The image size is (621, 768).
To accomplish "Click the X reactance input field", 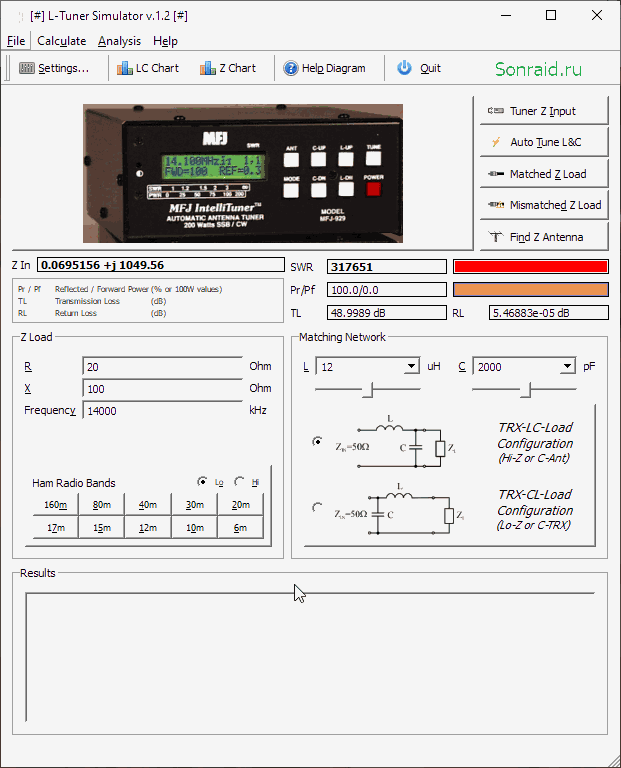I will 163,389.
